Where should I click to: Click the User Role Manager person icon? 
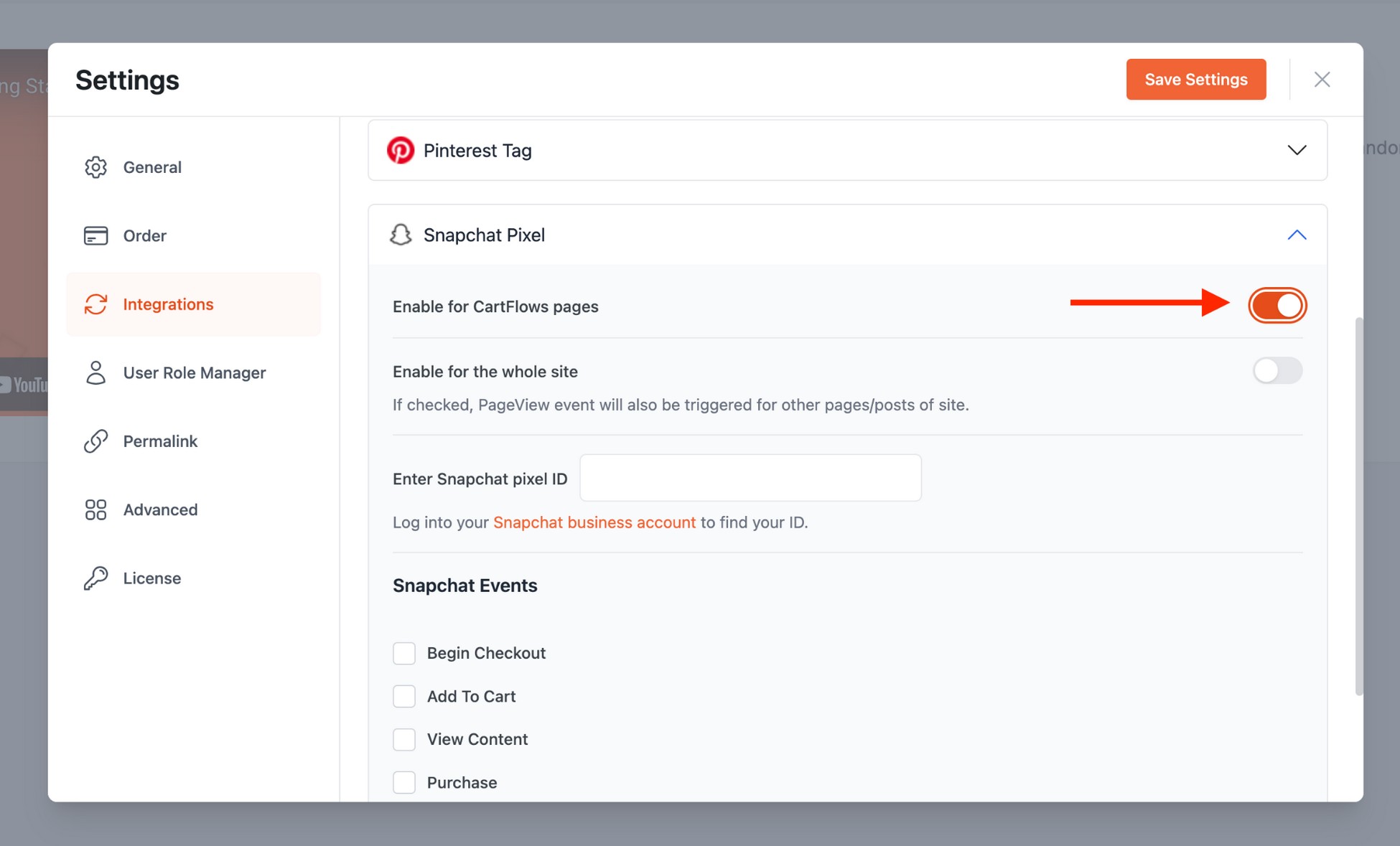click(x=95, y=372)
